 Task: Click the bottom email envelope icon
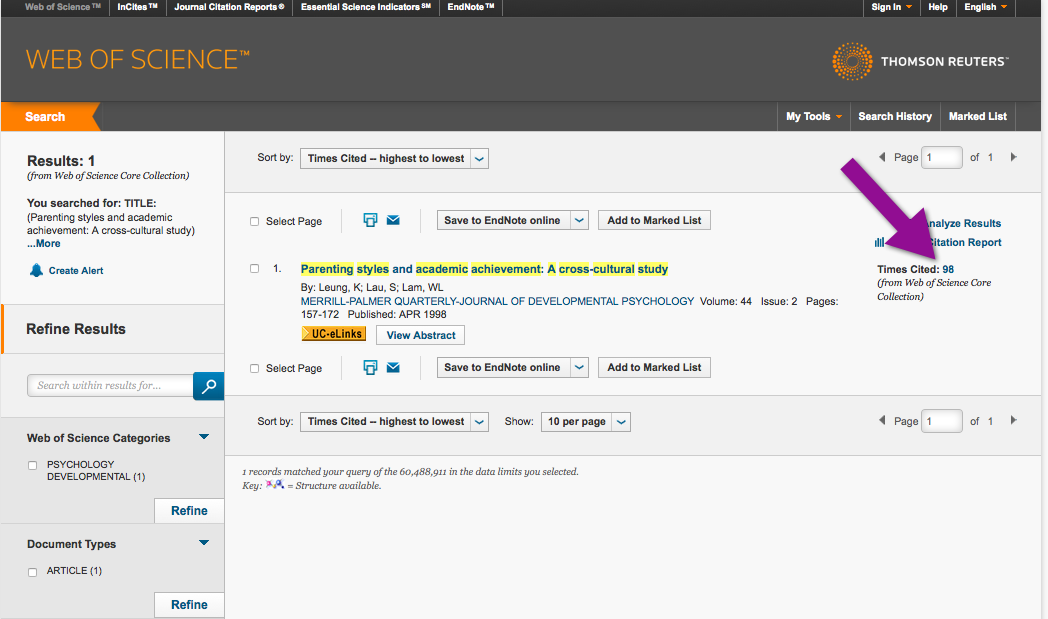tap(393, 367)
